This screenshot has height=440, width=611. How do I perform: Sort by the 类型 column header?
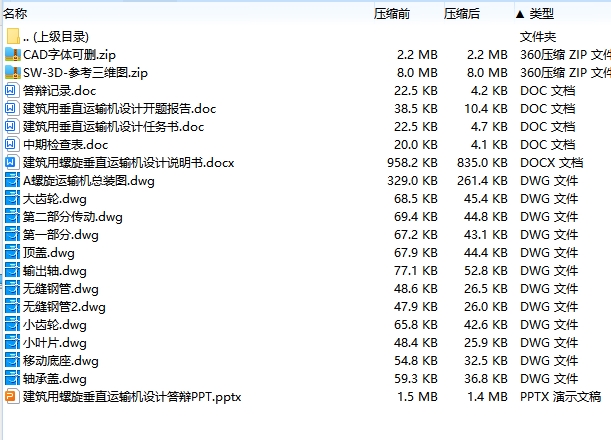tap(541, 14)
